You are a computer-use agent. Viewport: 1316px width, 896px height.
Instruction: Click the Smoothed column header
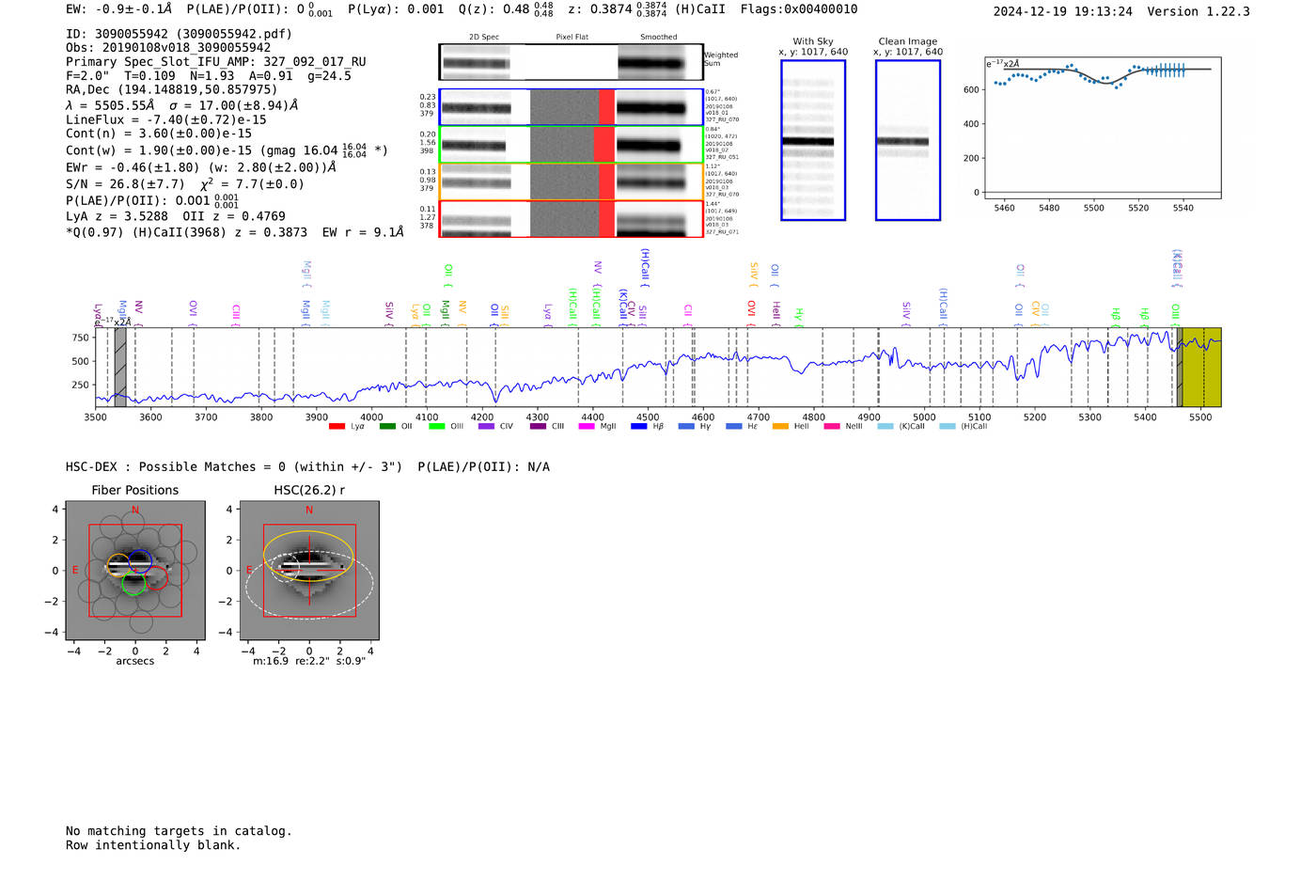tap(659, 38)
